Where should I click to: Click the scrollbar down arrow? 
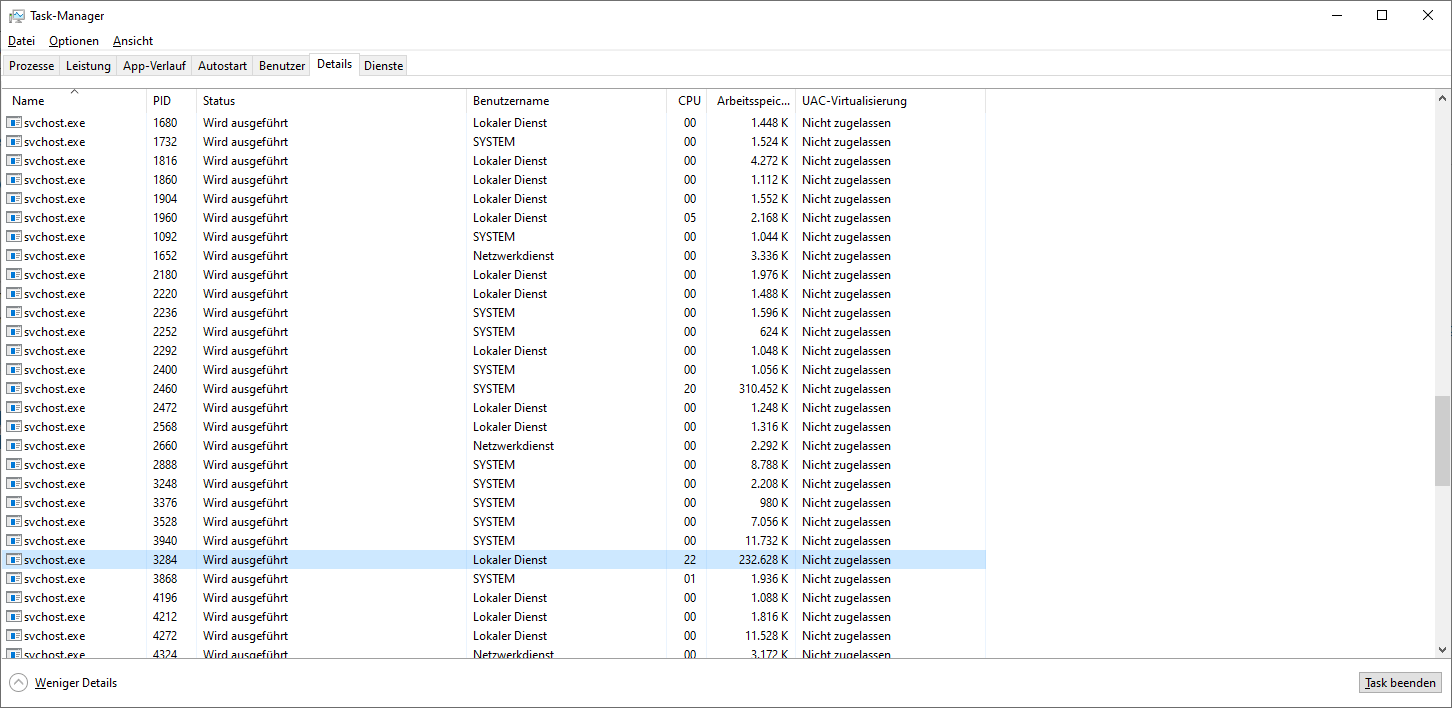pyautogui.click(x=1442, y=649)
